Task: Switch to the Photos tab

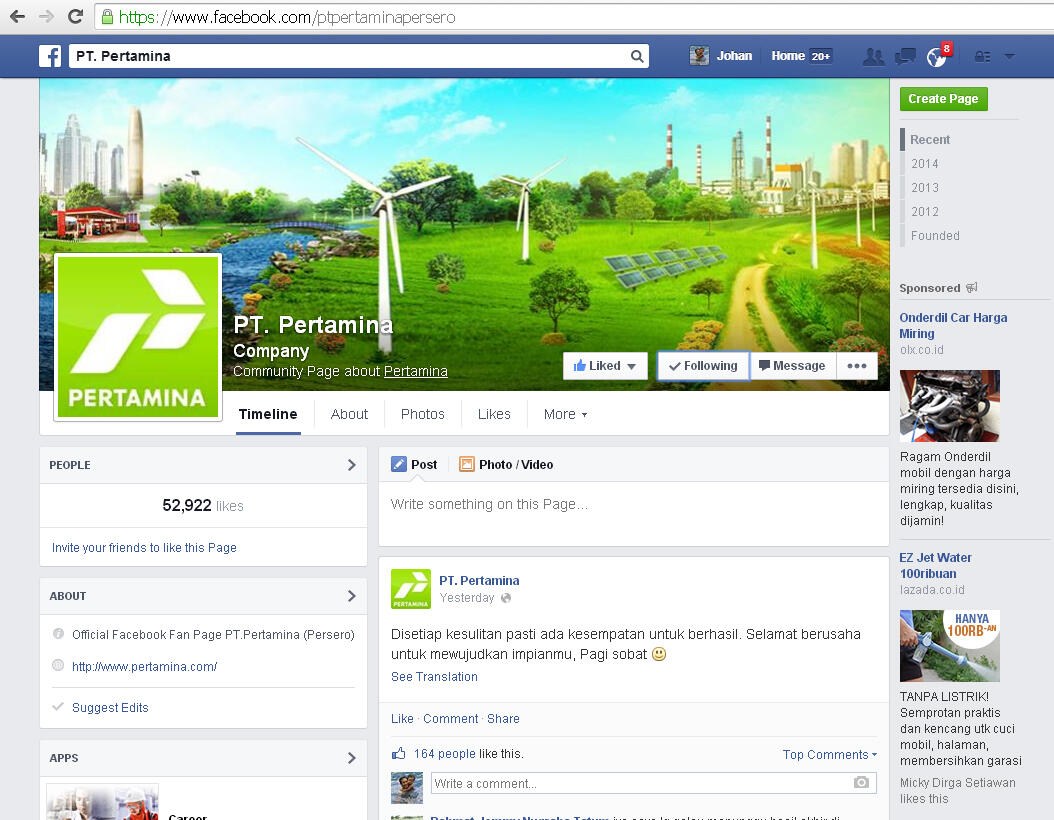Action: click(423, 414)
